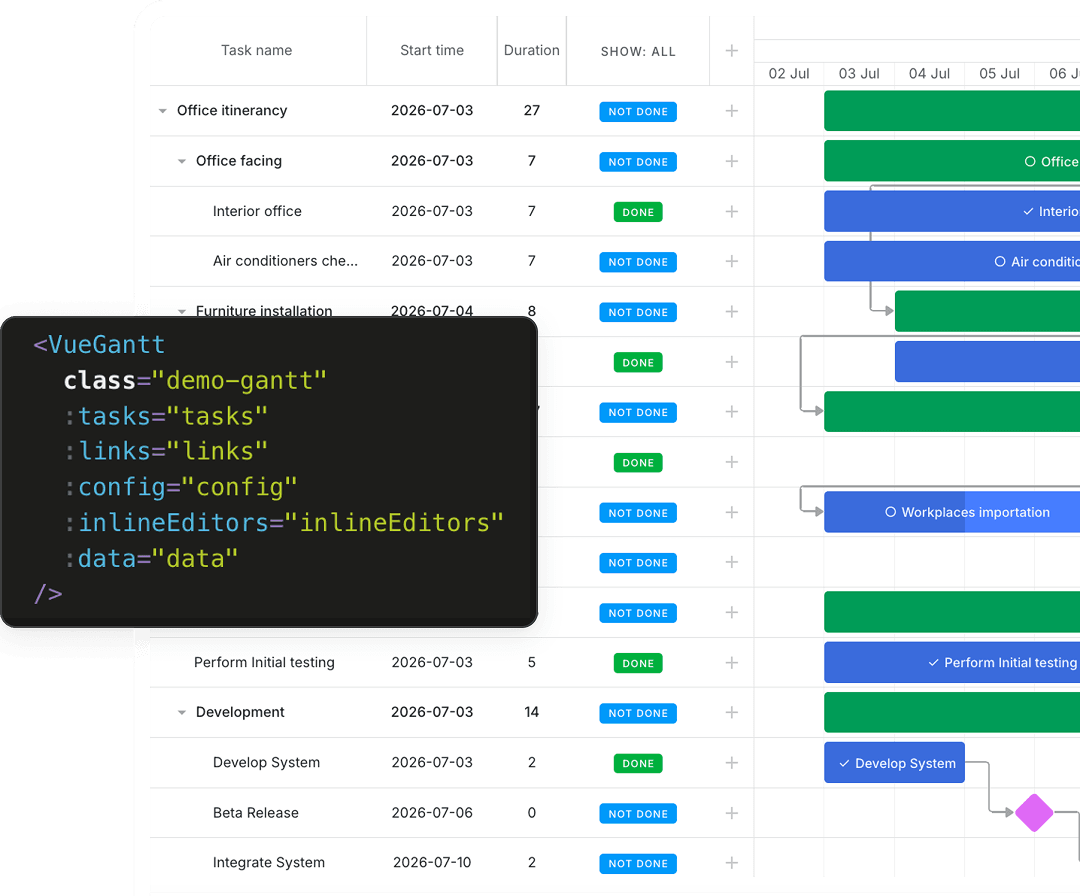Click plus icon in Beta Release row
The image size is (1080, 896).
[731, 813]
